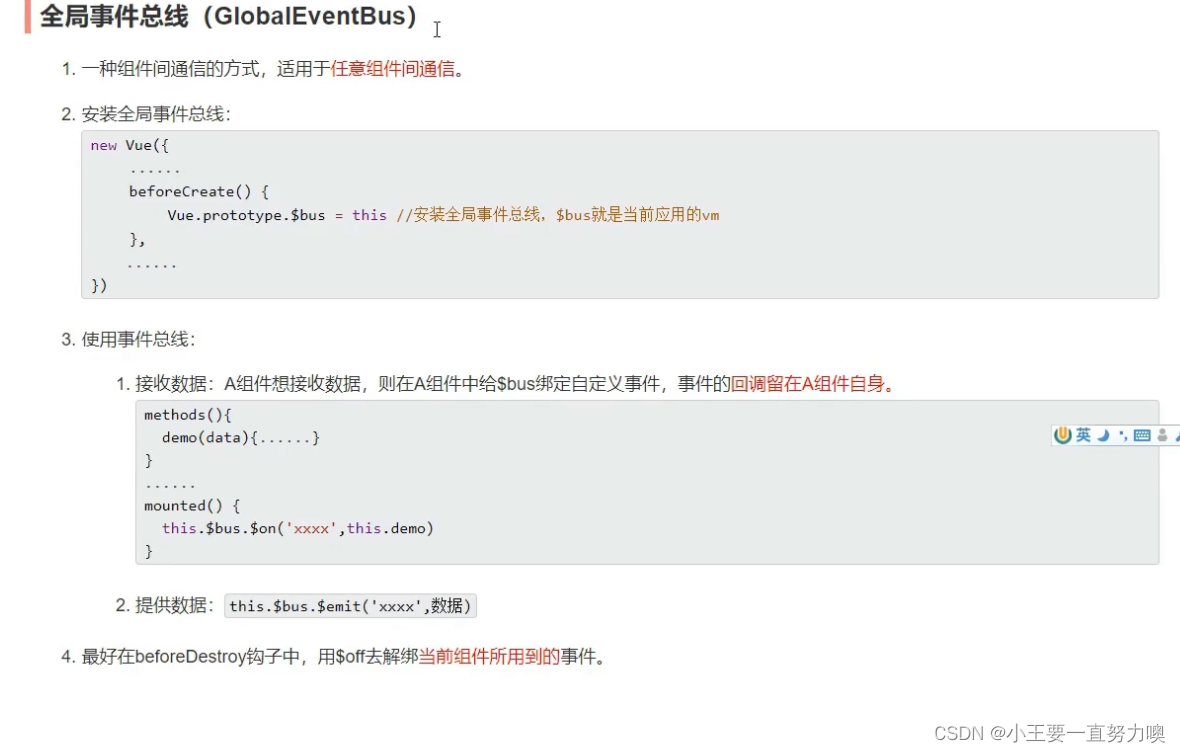Image resolution: width=1180 pixels, height=753 pixels.
Task: Click the gray user account icon
Action: coord(1162,435)
